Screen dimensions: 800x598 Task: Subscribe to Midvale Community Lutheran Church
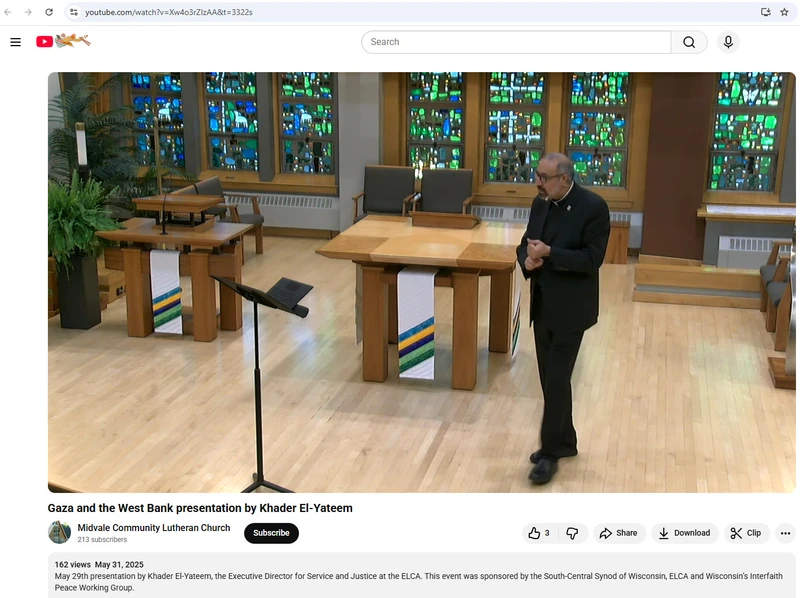click(271, 533)
